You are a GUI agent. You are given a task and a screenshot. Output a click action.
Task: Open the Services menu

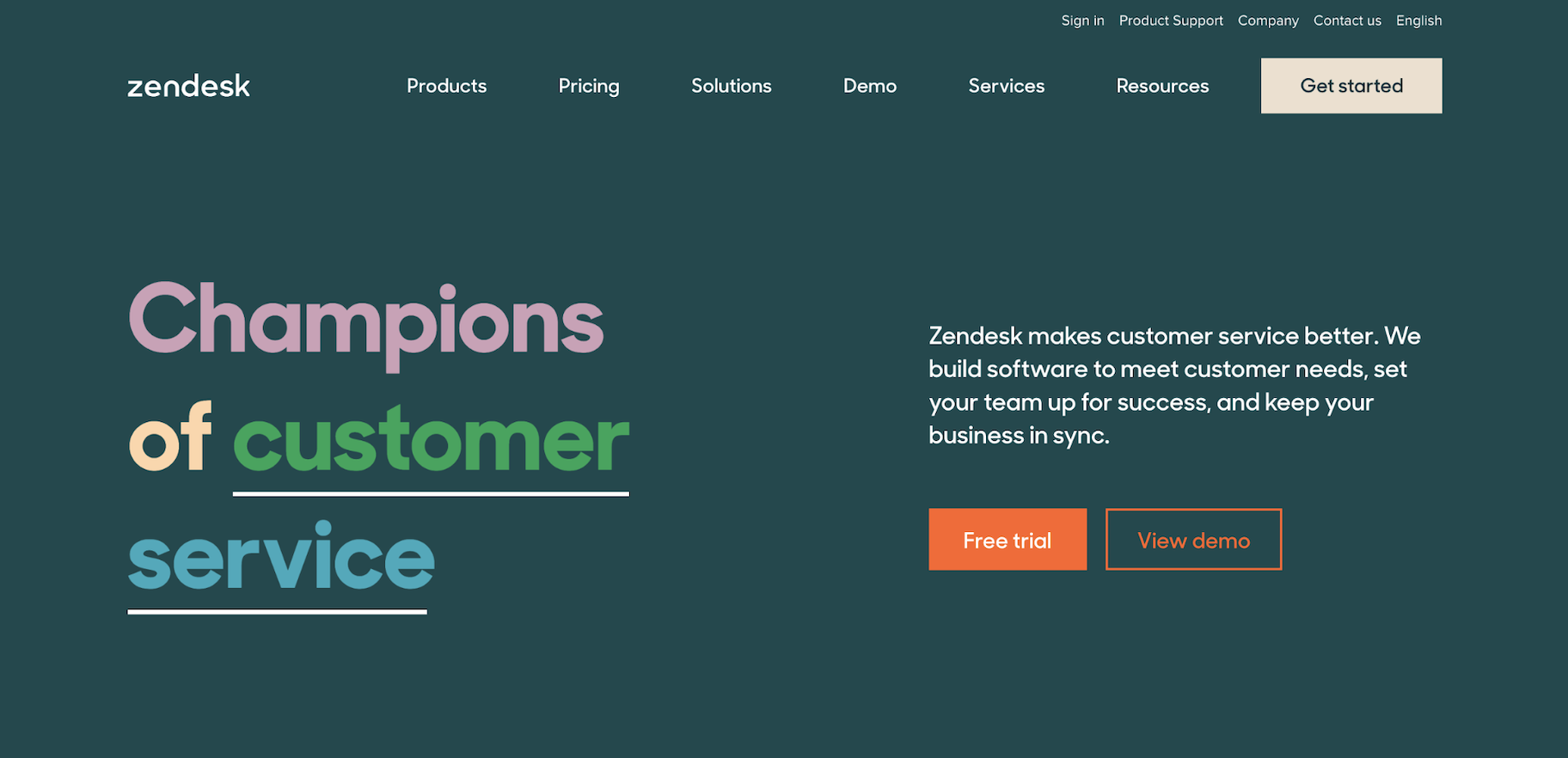1006,86
